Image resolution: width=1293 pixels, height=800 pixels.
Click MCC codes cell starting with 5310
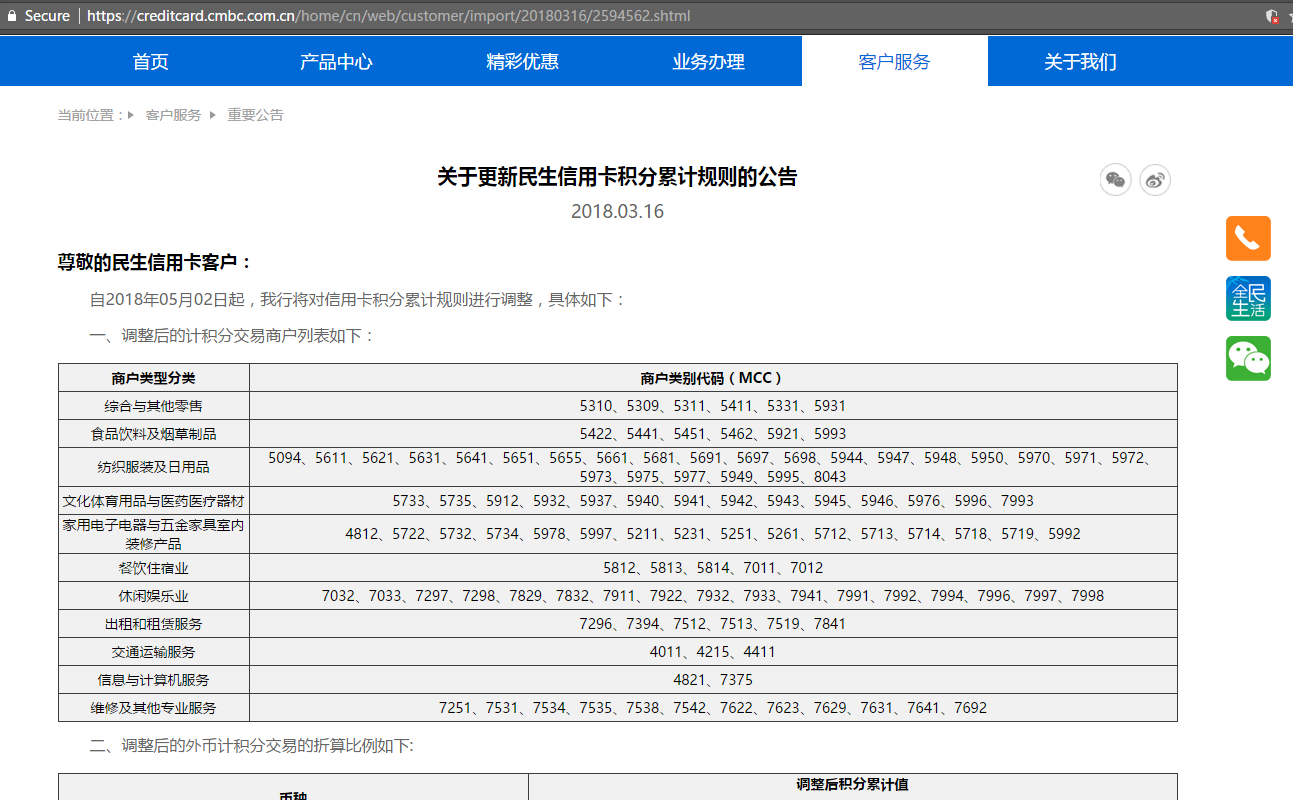coord(713,406)
